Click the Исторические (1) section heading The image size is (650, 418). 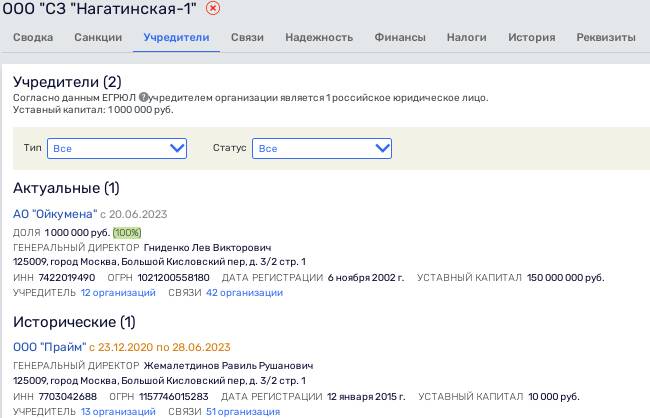pos(74,322)
